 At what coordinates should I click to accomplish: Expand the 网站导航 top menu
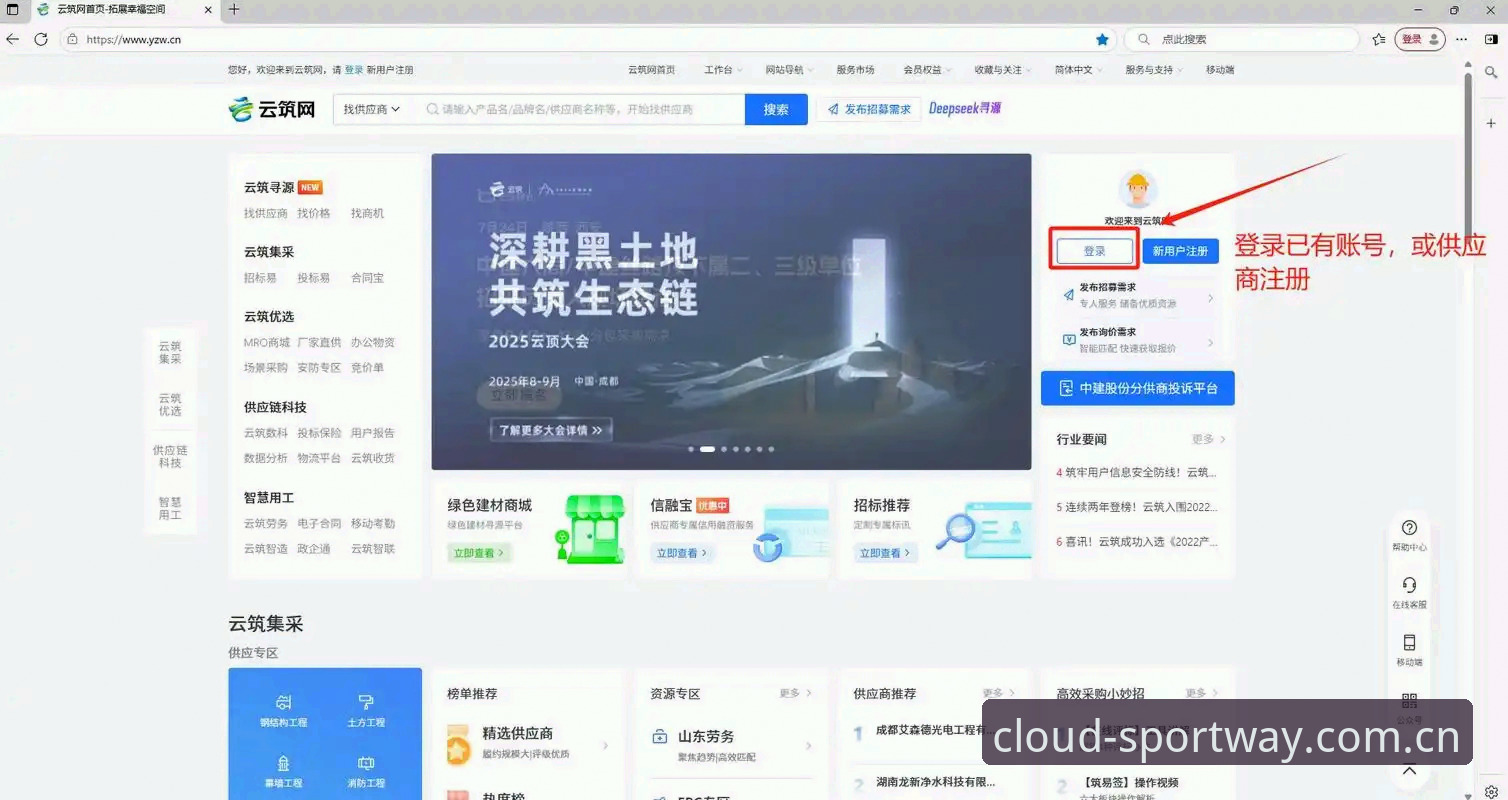[789, 70]
